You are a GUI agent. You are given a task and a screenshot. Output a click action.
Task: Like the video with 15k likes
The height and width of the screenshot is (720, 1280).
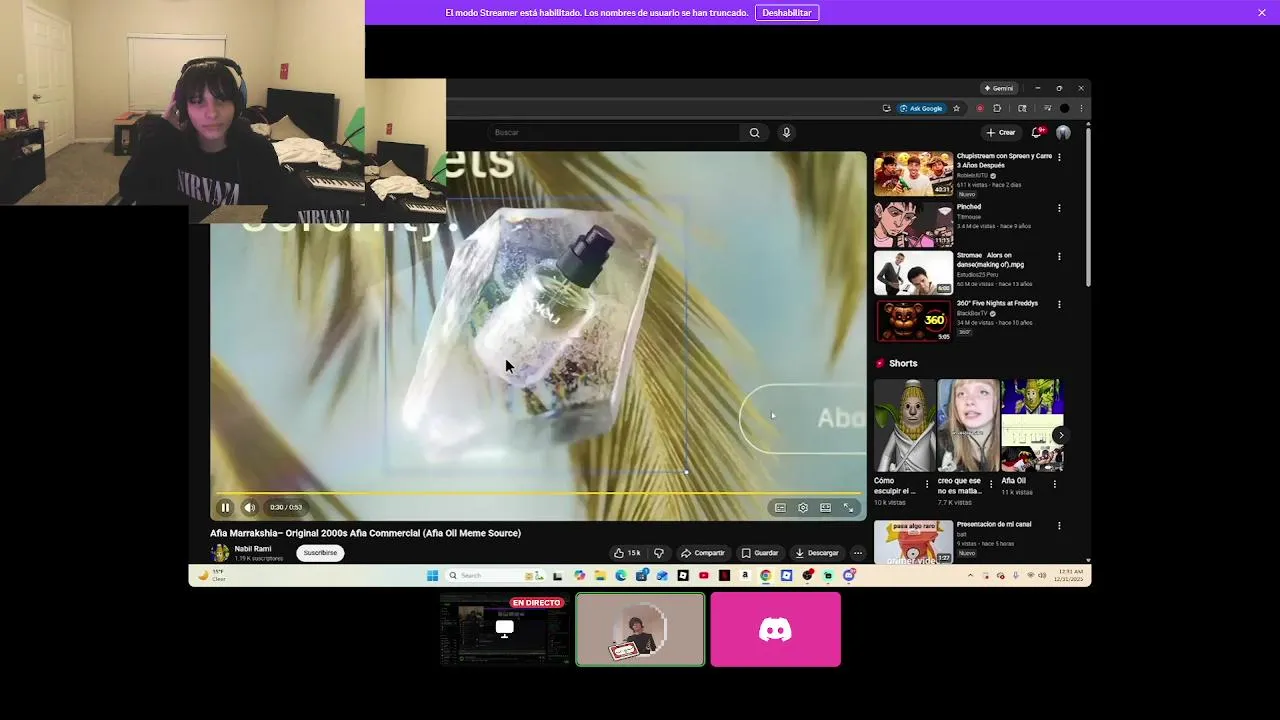[x=627, y=553]
